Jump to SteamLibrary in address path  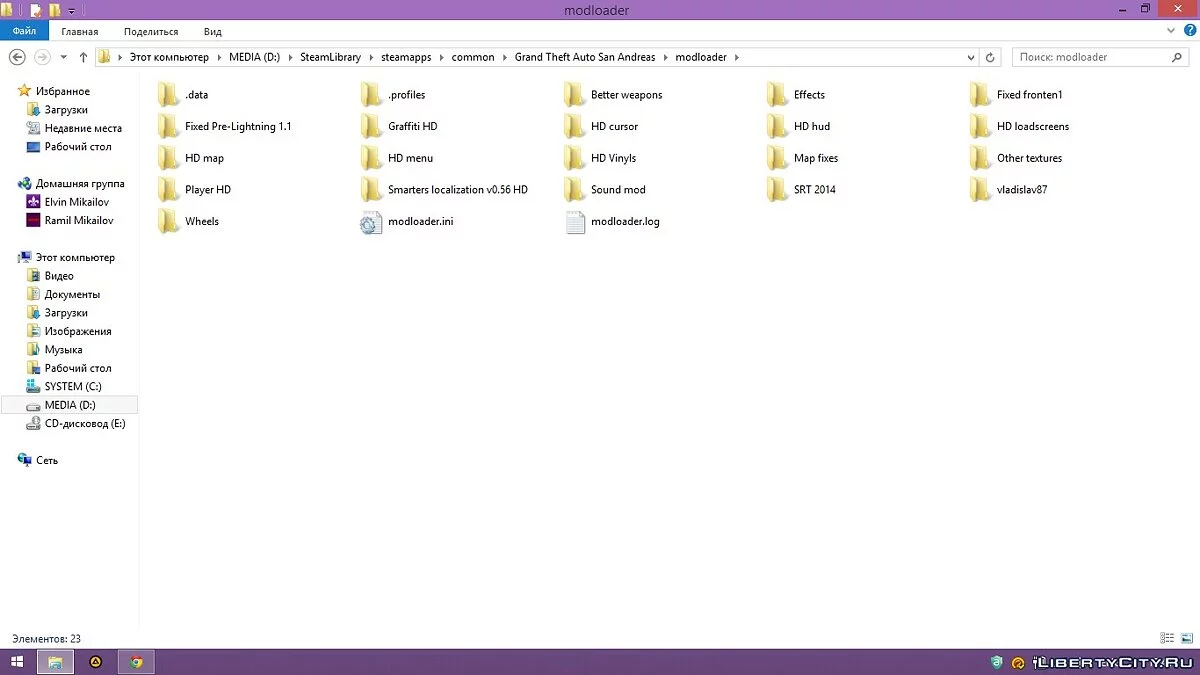click(330, 57)
